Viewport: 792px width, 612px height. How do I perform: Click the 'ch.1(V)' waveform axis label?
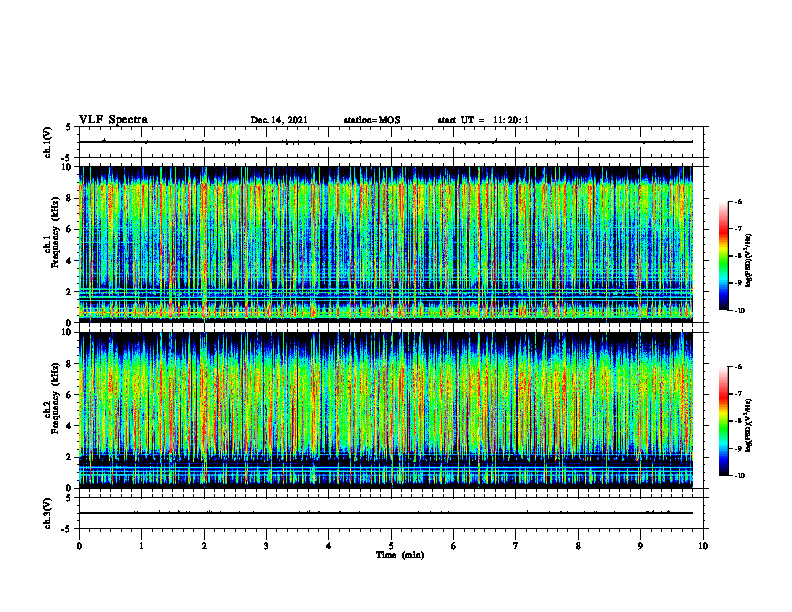point(47,142)
